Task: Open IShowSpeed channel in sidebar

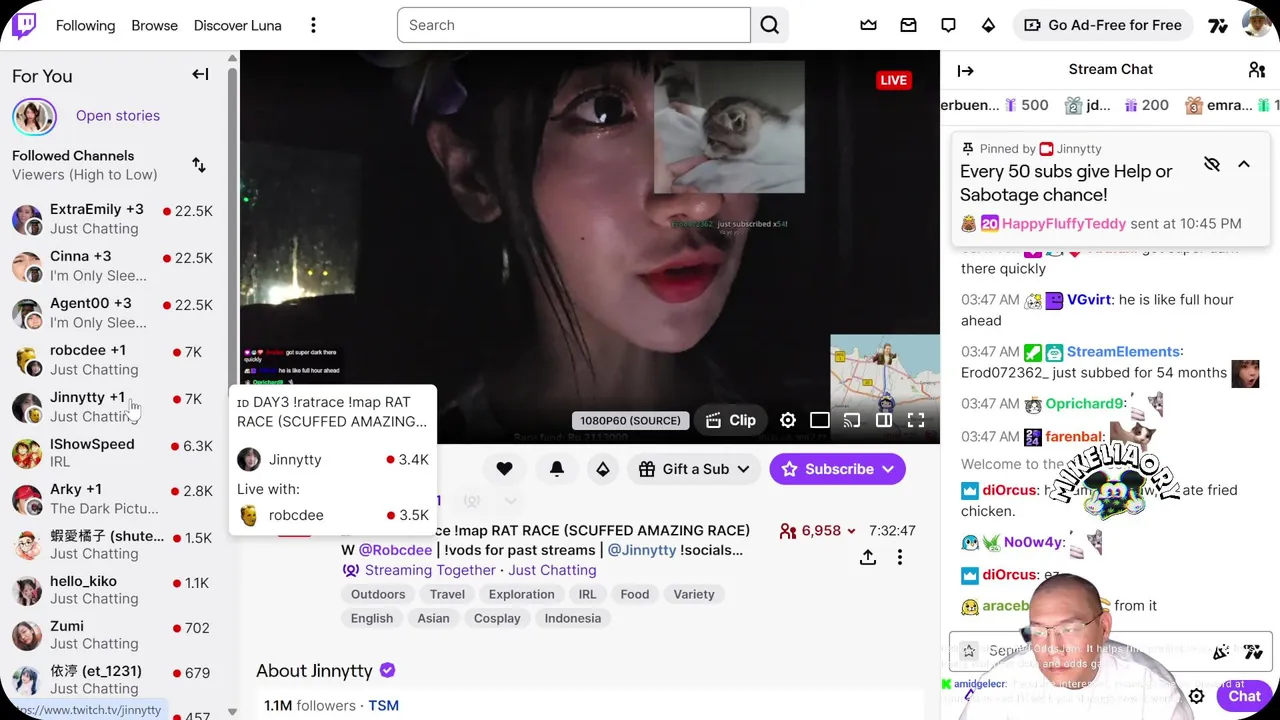Action: (112, 452)
